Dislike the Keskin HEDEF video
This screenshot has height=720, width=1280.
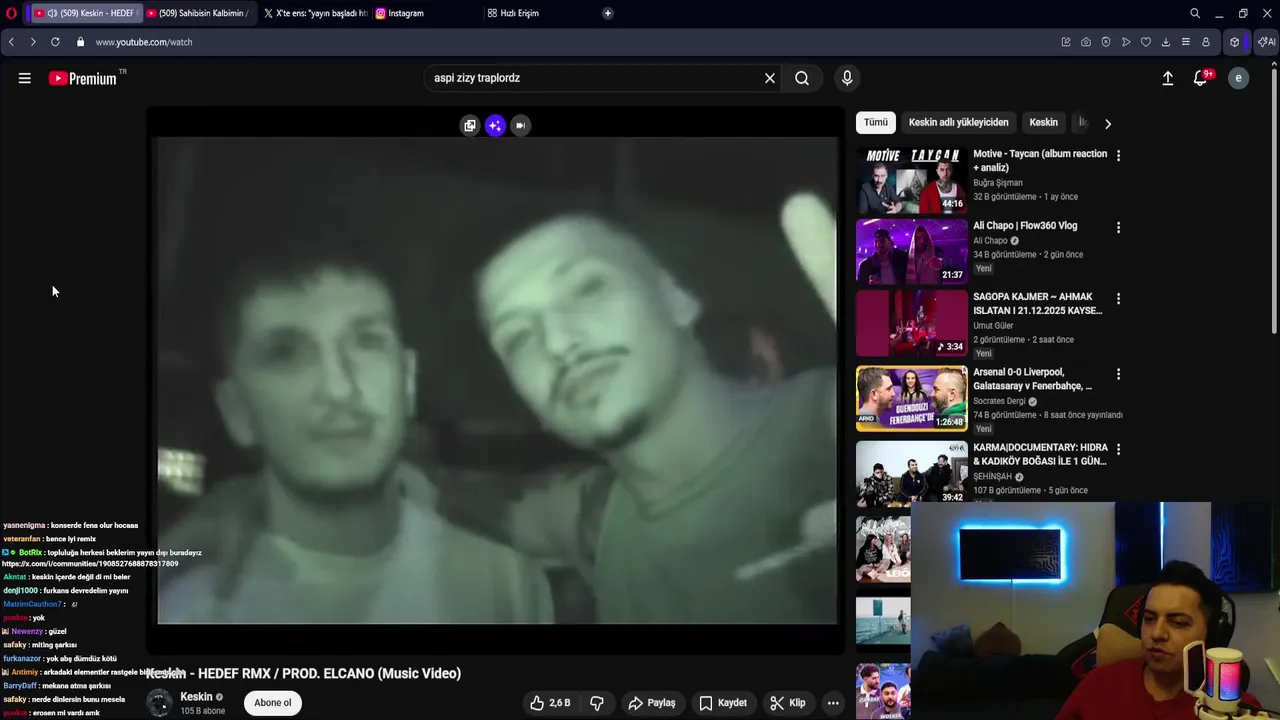(597, 703)
